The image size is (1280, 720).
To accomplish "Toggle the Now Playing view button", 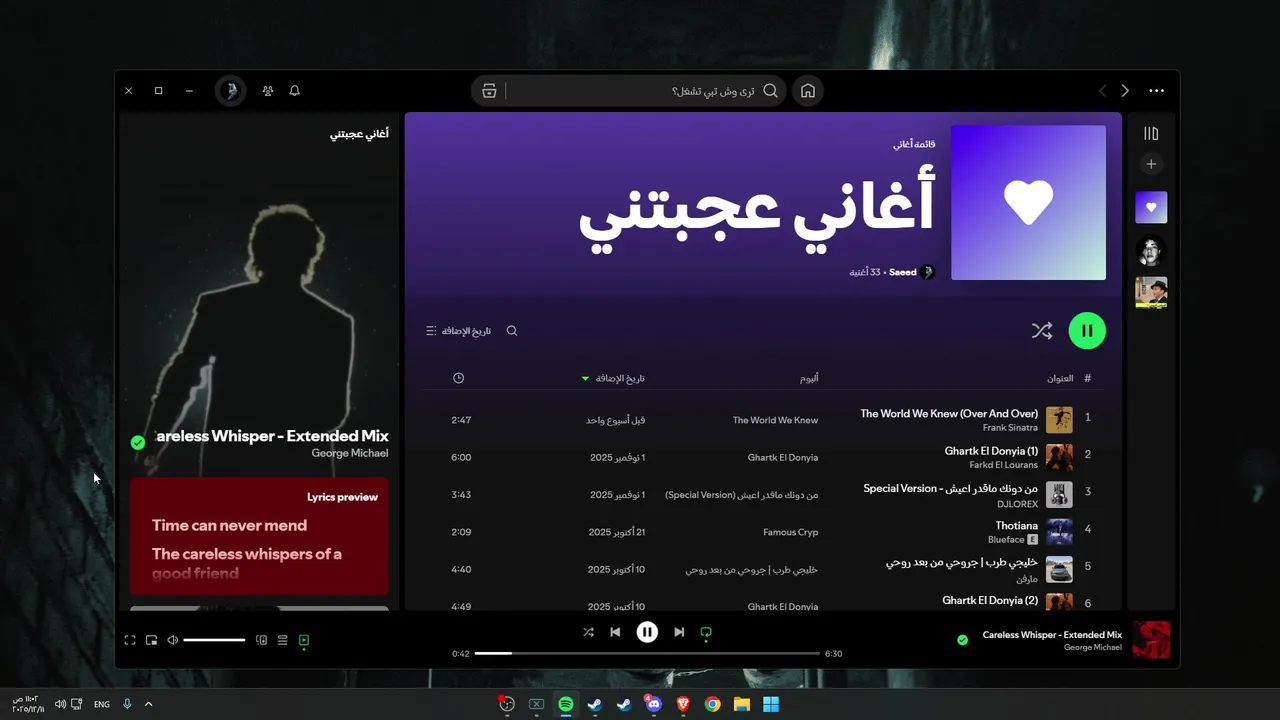I will click(x=304, y=640).
